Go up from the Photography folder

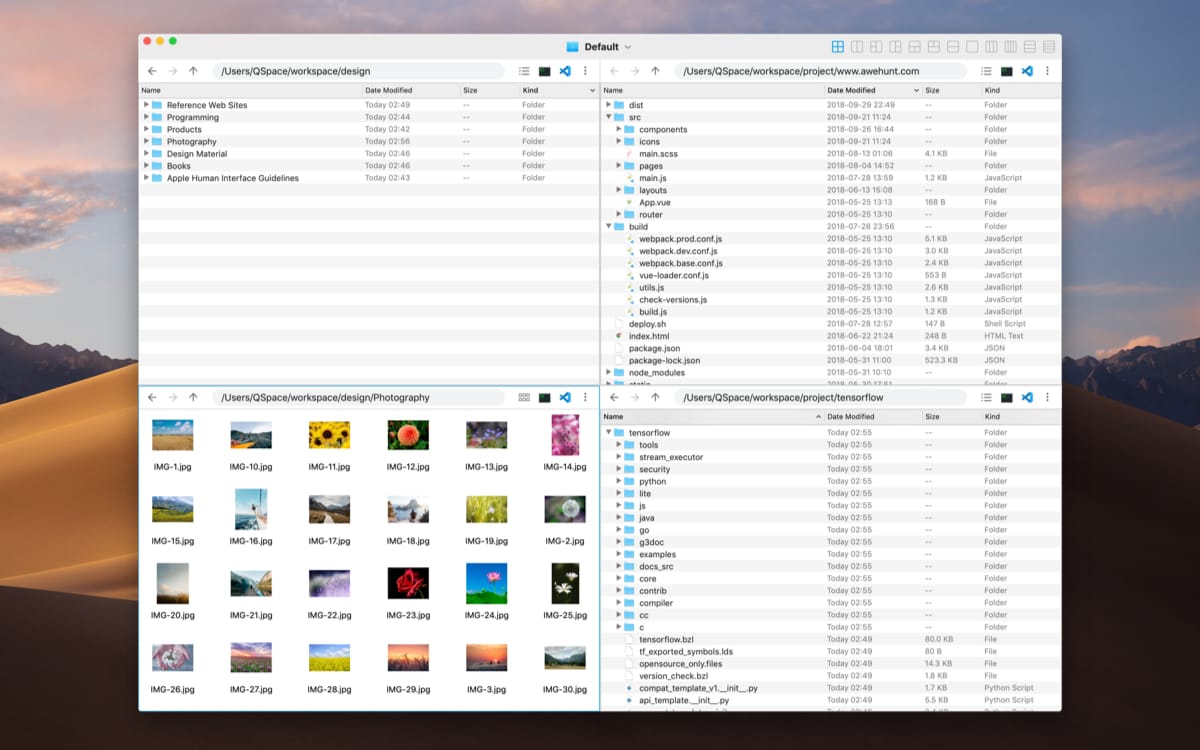click(193, 397)
